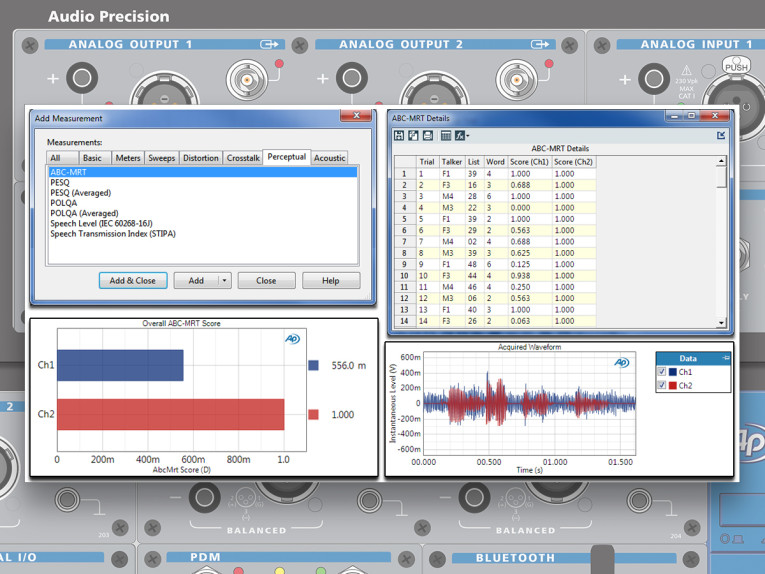This screenshot has width=765, height=574.
Task: Uncheck the Ch1 checkbox in Data legend
Action: click(662, 372)
